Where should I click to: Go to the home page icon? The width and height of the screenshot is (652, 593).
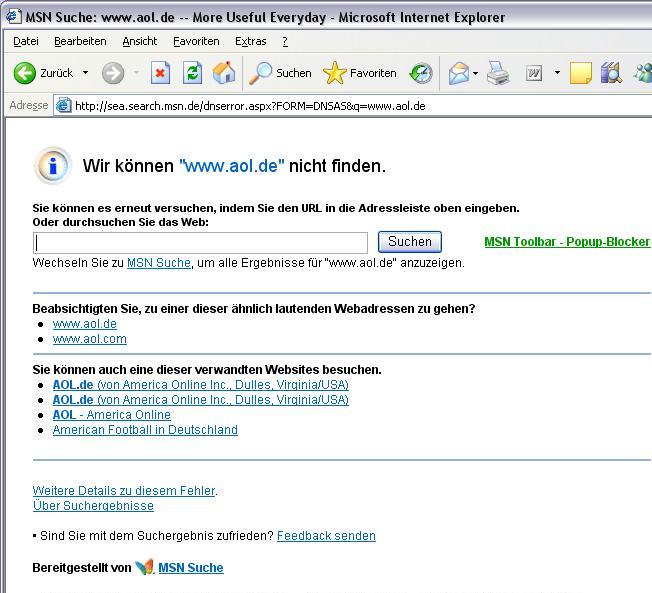(x=224, y=73)
